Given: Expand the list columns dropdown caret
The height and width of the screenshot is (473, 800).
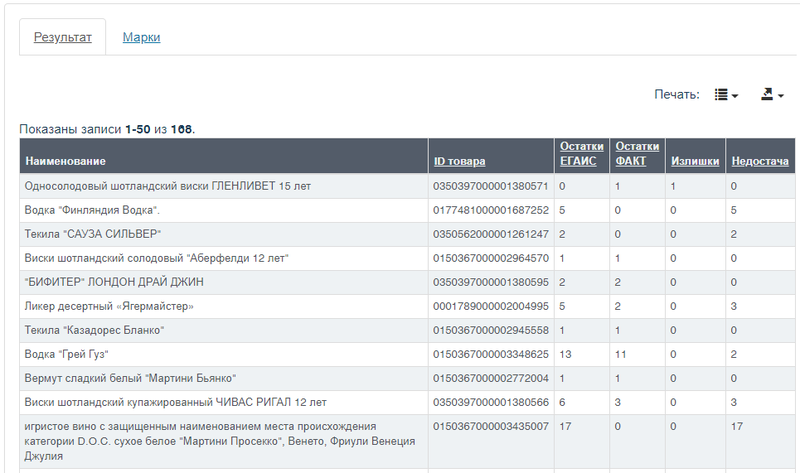Looking at the screenshot, I should [x=735, y=95].
